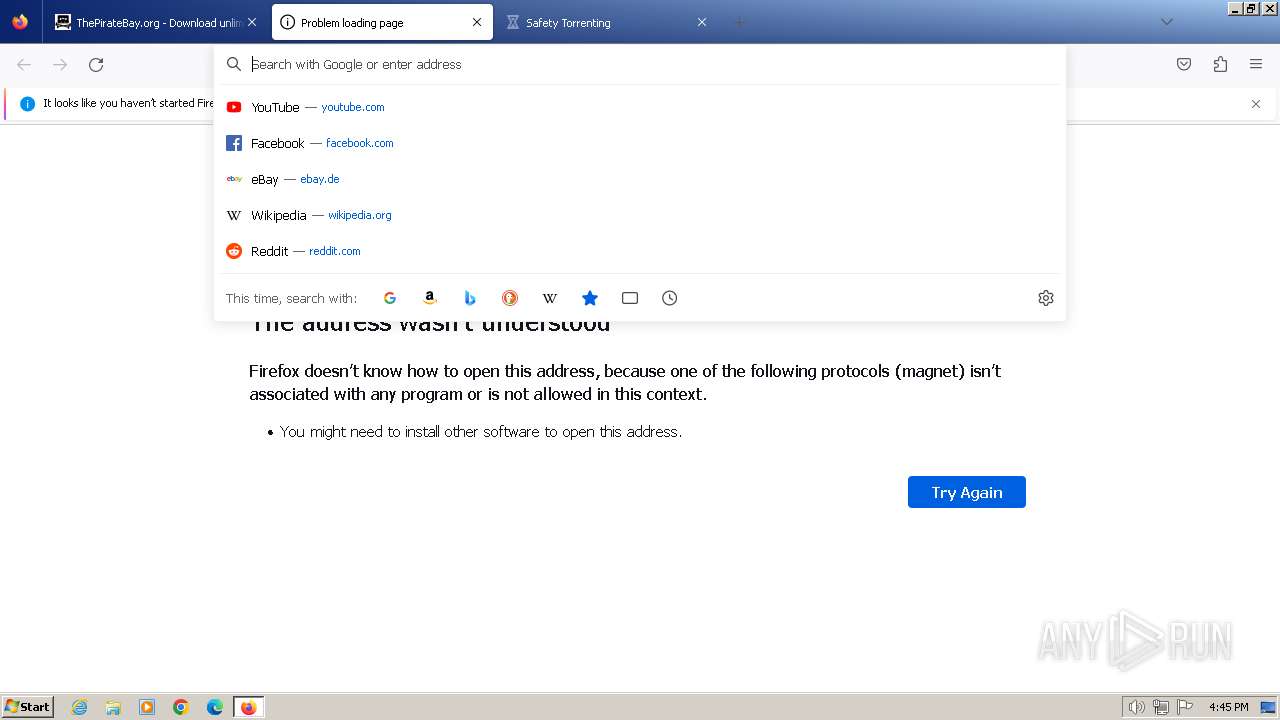This screenshot has height=720, width=1280.
Task: Click the address bar search field
Action: coord(640,64)
